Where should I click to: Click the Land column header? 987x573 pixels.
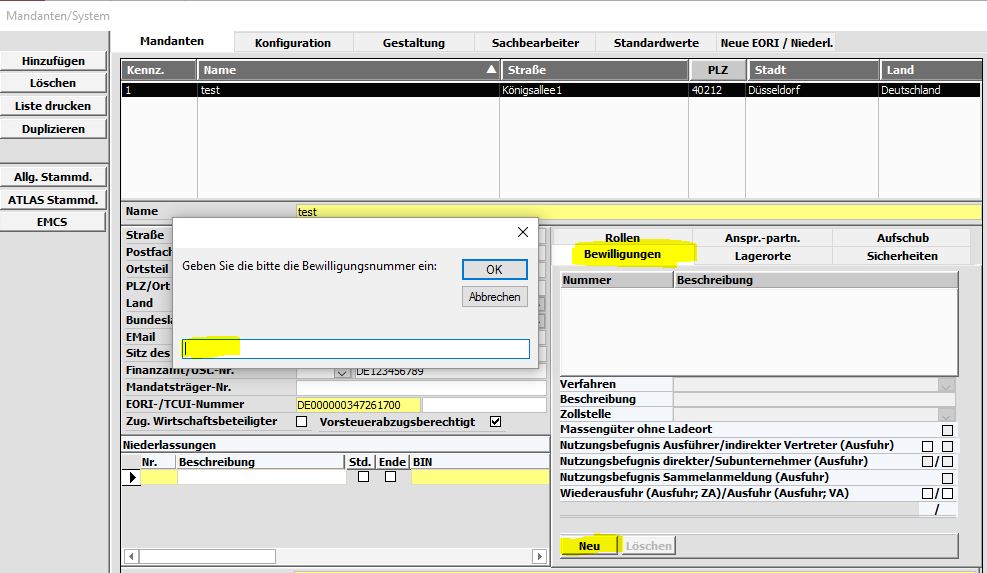[x=930, y=70]
